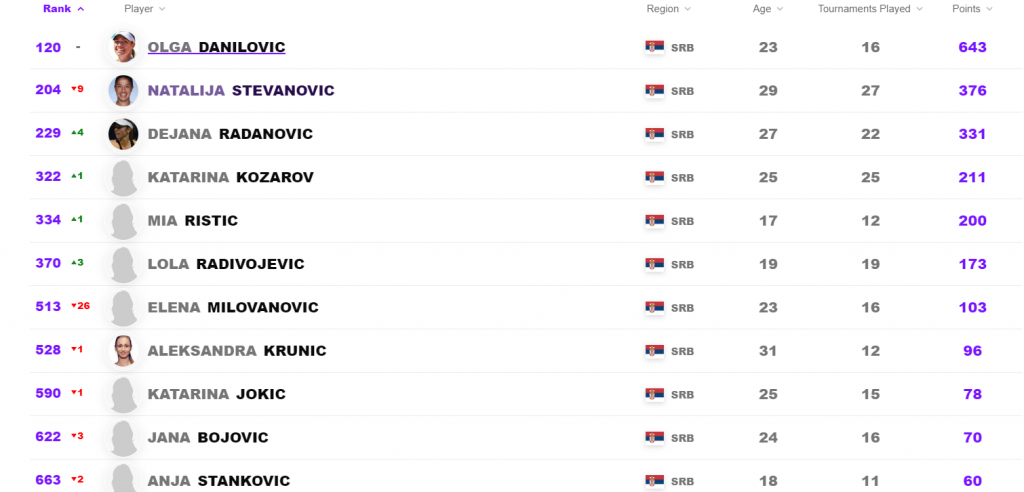Open Olga Danilovic's profile photo
1024x492 pixels.
(123, 47)
